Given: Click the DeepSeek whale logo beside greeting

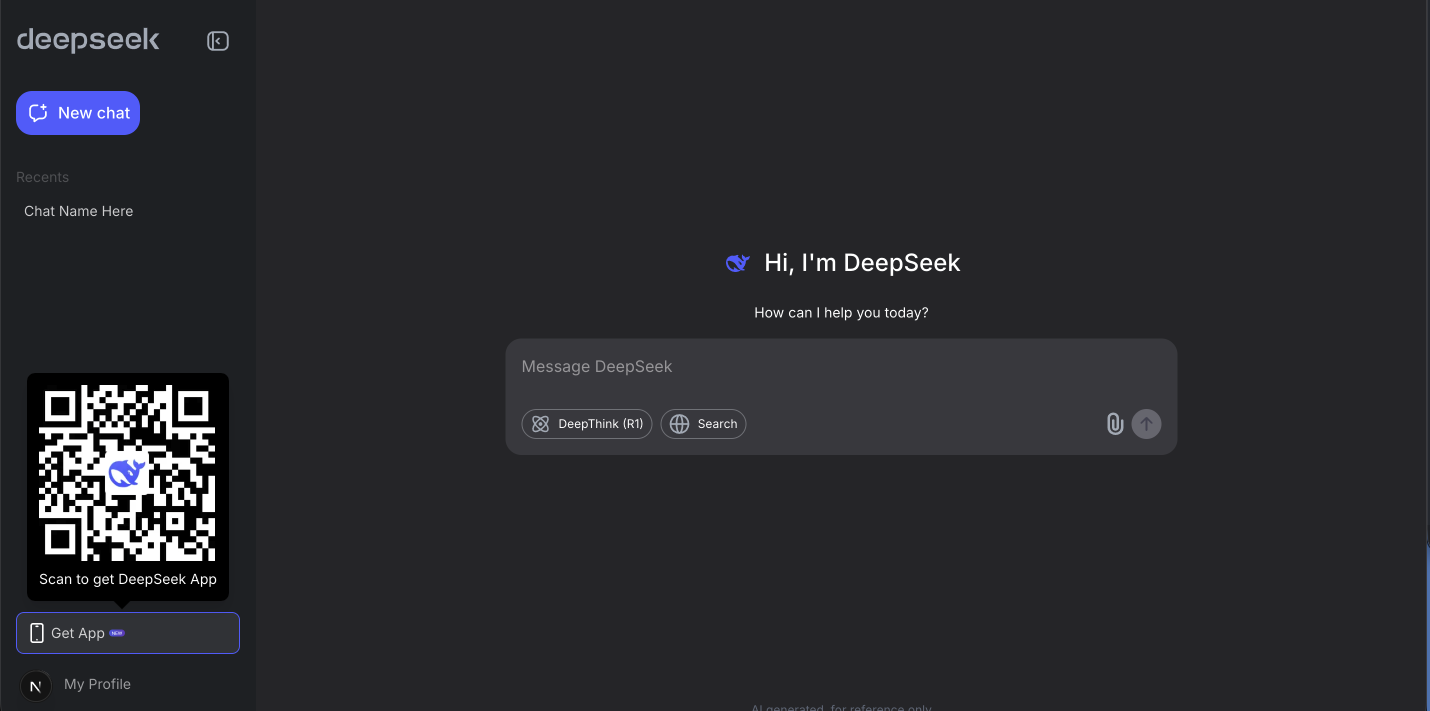Looking at the screenshot, I should [738, 263].
